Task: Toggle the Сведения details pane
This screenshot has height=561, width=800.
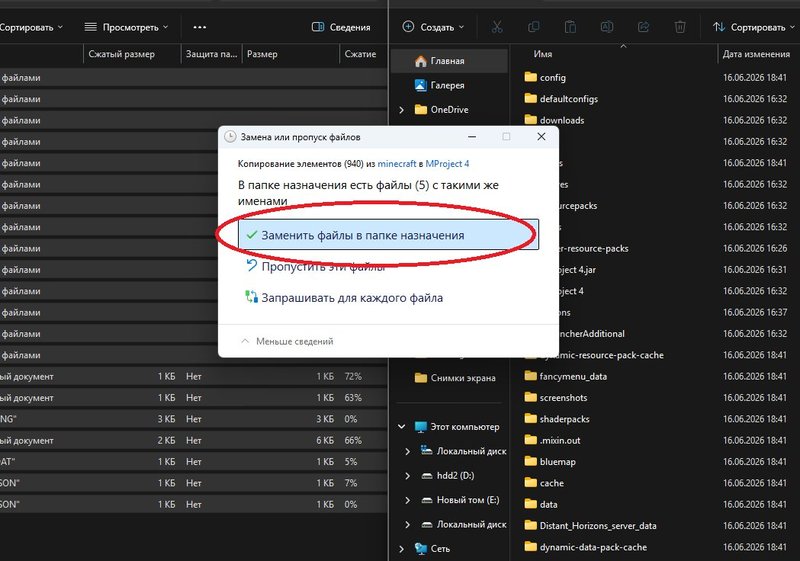Action: coord(341,27)
